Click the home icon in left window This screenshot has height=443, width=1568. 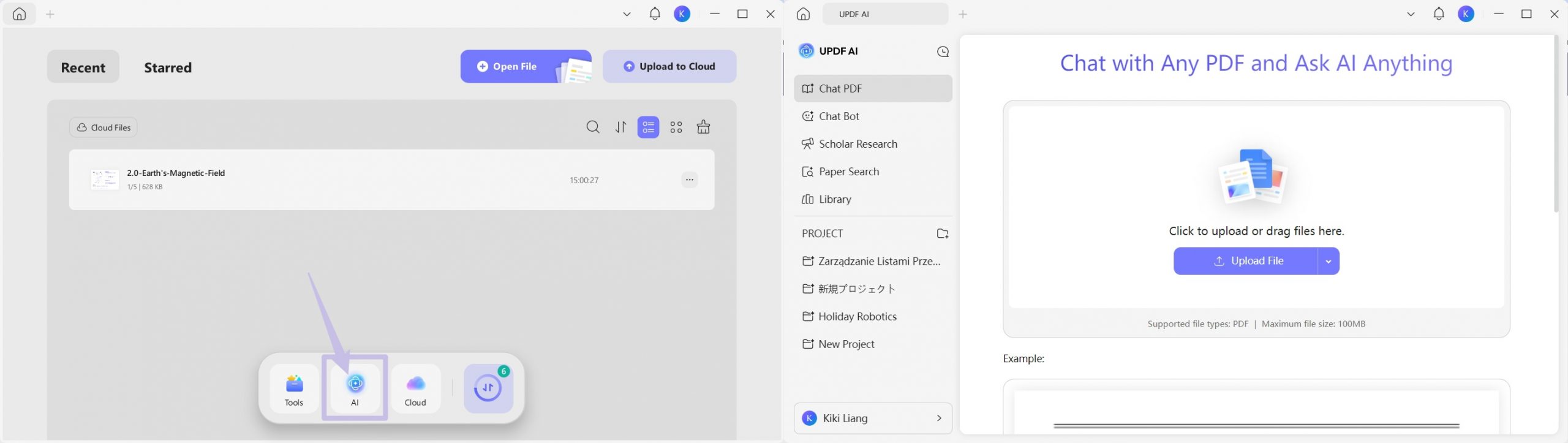(x=20, y=14)
